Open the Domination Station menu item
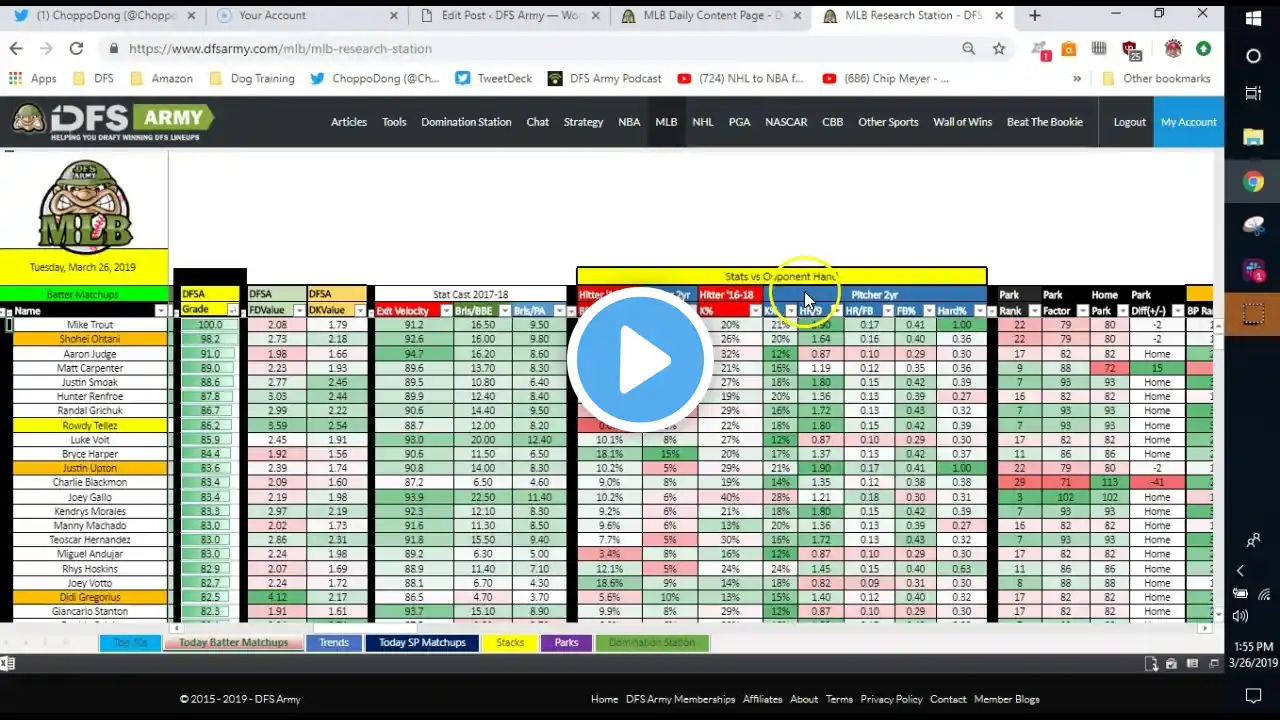1280x720 pixels. coord(466,122)
